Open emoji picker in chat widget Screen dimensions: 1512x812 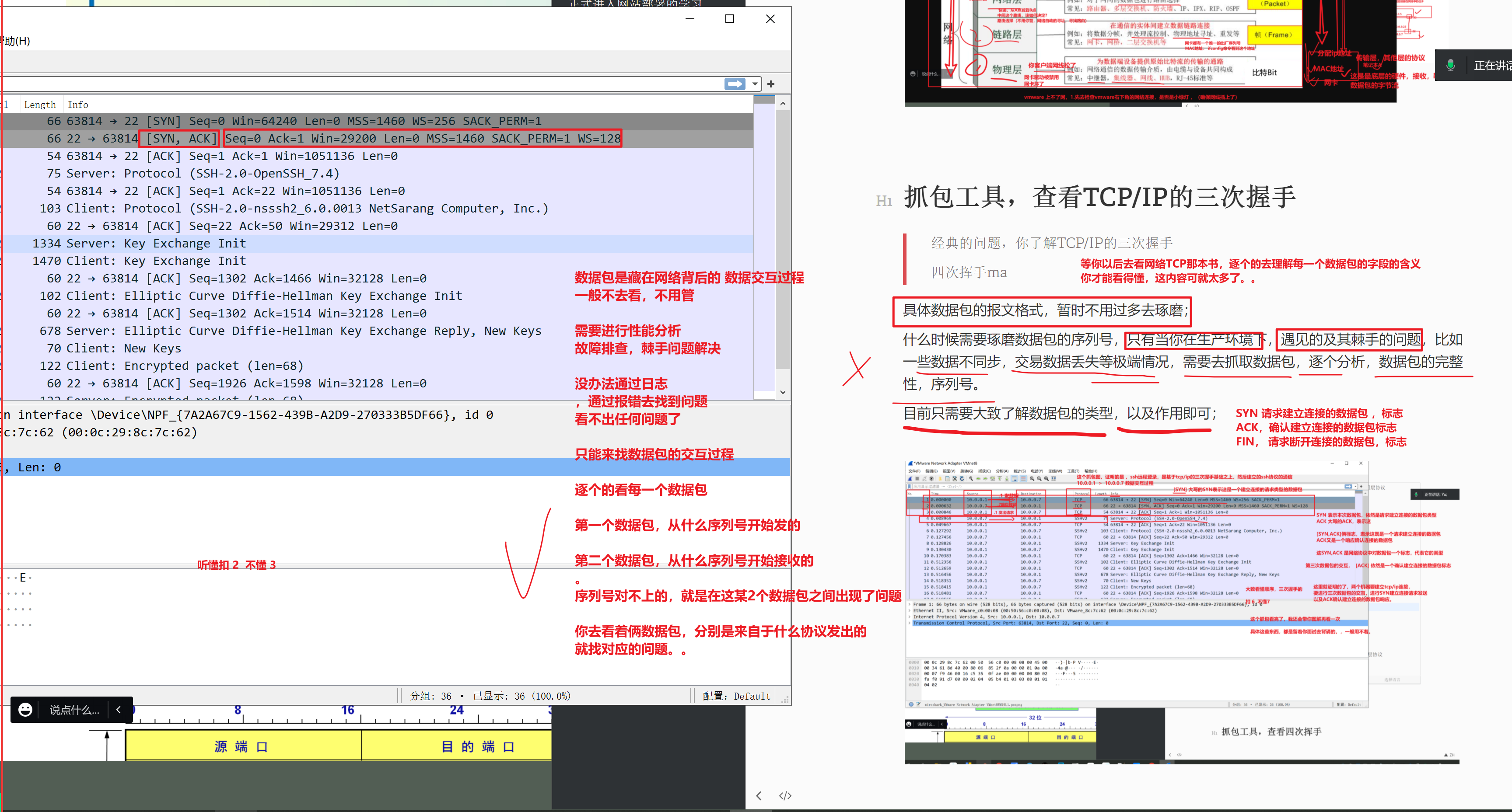(x=25, y=710)
